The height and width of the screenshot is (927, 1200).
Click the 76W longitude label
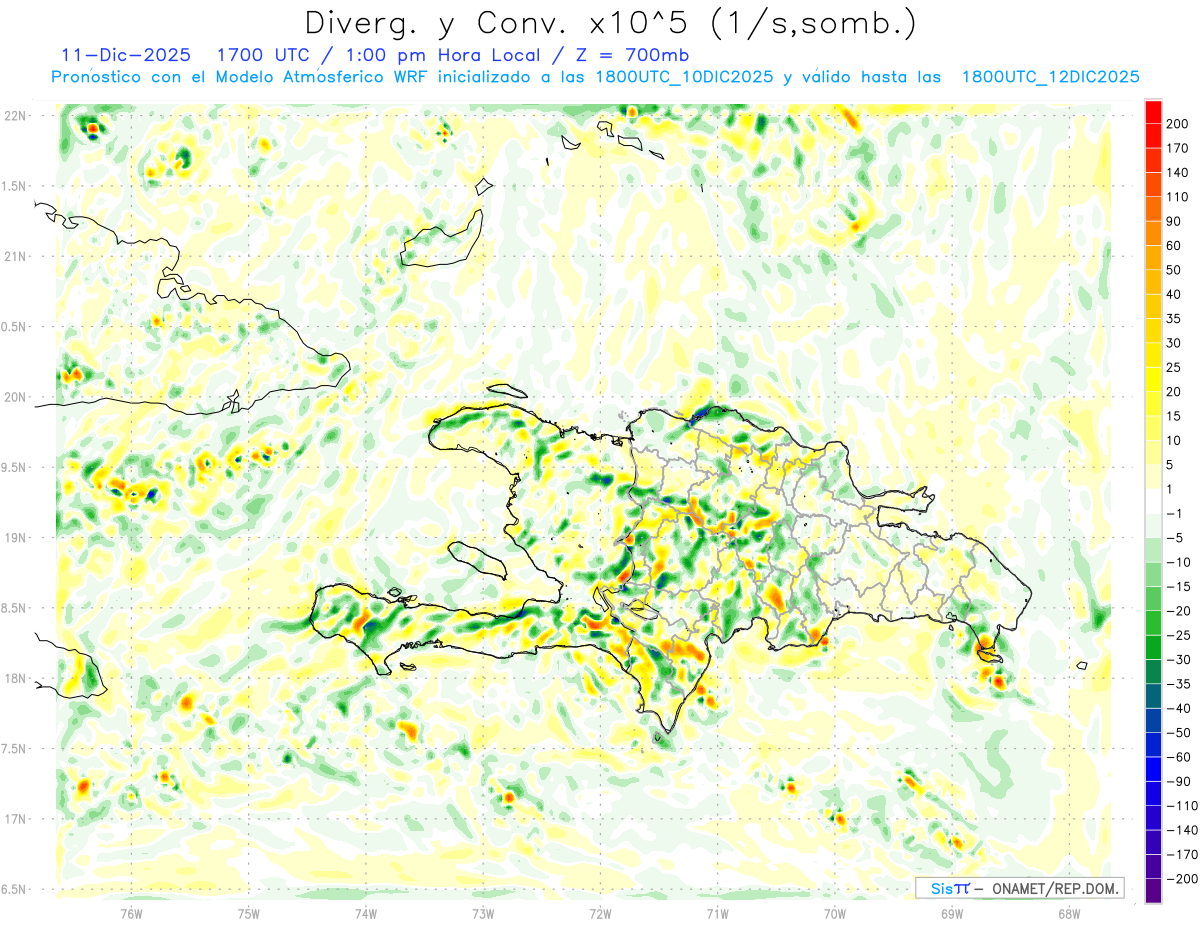tap(132, 913)
